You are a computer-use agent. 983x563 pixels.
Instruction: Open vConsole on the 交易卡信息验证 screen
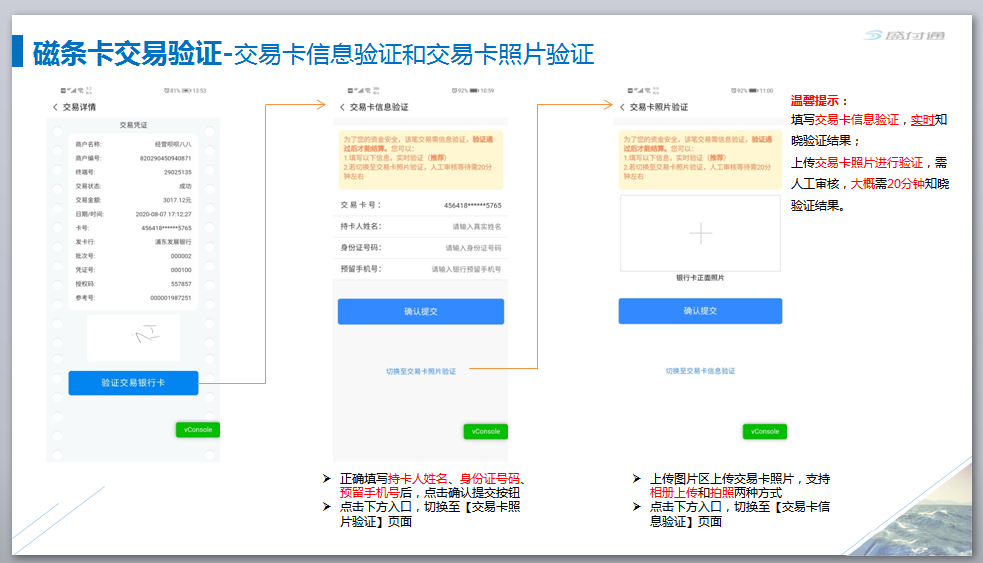[x=485, y=431]
